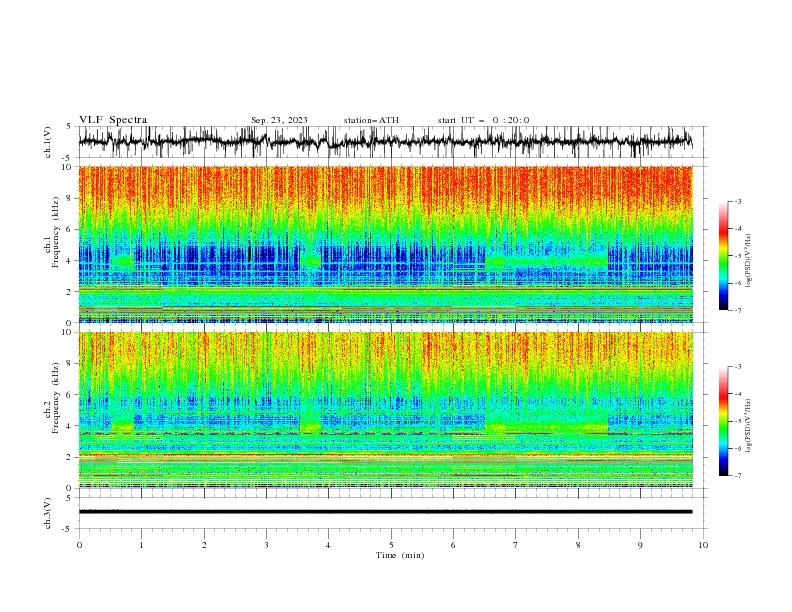Click the ch.1 color bar 'log(PSD)(V²/Hz)' label

tap(749, 261)
